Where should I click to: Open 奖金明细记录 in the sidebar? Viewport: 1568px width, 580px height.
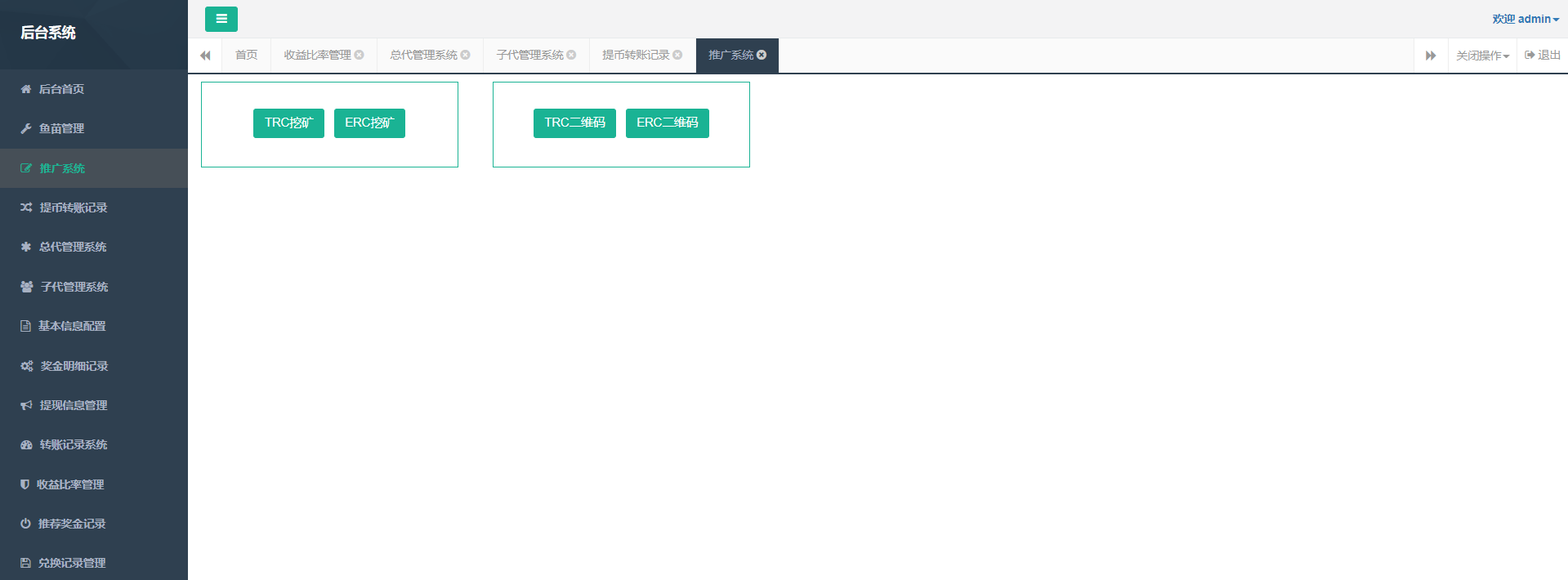tap(94, 366)
